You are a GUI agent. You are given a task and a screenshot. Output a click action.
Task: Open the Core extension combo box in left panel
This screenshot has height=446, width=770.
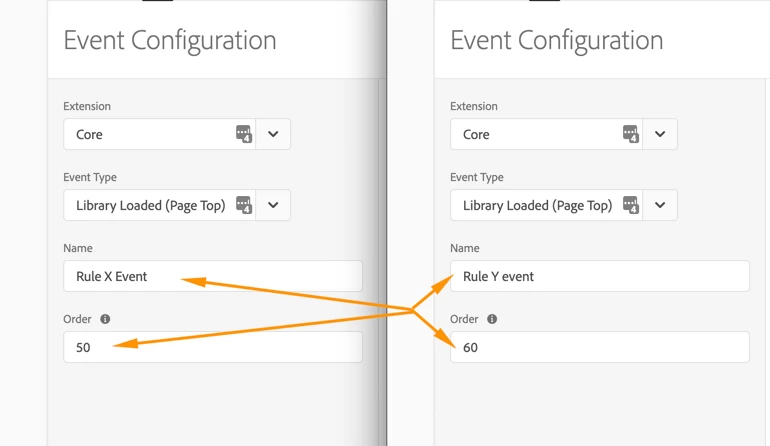[x=177, y=134]
